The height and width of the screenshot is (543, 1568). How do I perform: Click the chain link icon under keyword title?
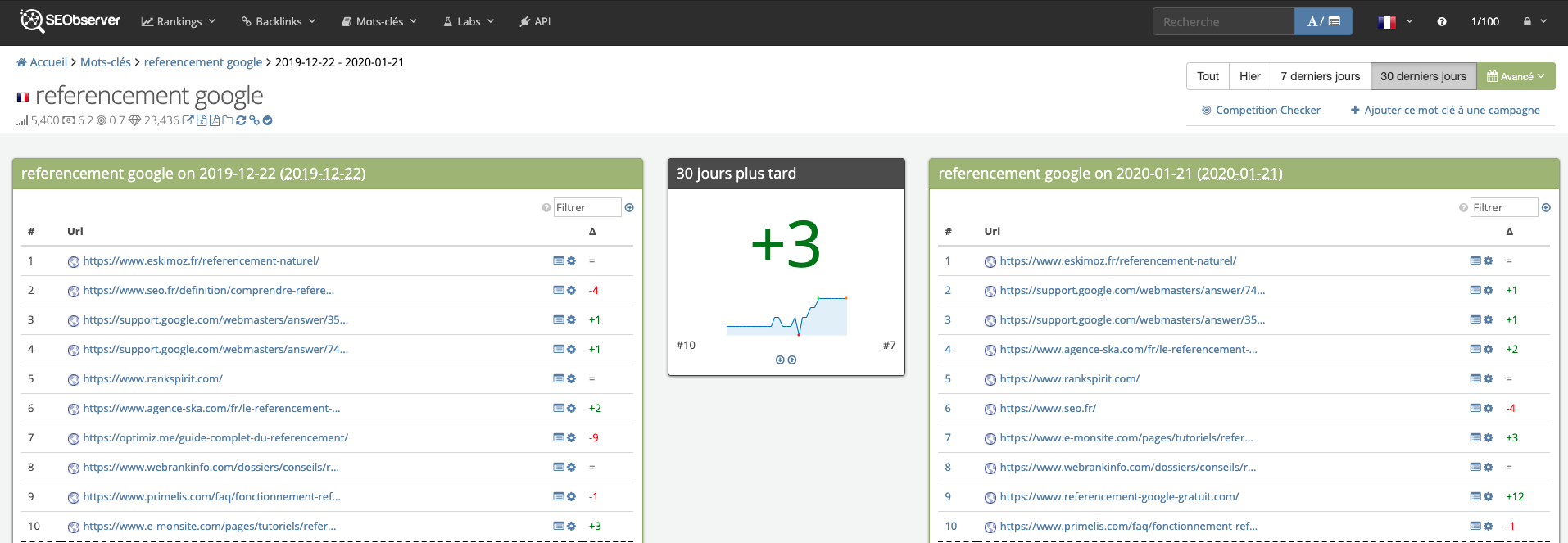click(x=254, y=120)
